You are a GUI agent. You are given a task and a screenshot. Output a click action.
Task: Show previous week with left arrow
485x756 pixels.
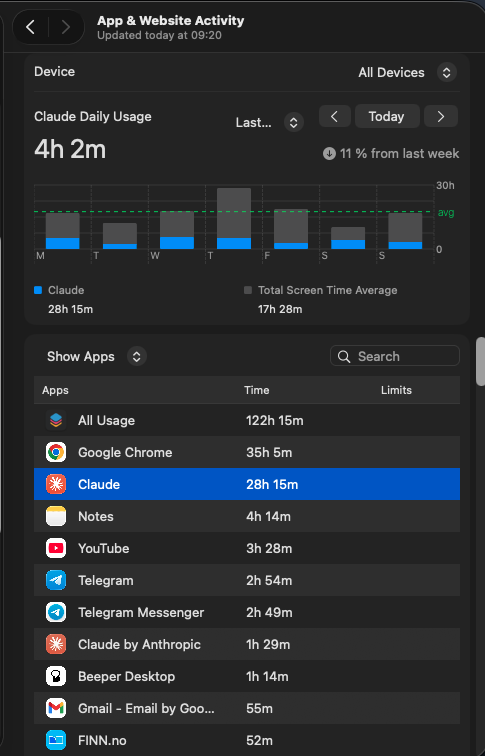pyautogui.click(x=335, y=116)
